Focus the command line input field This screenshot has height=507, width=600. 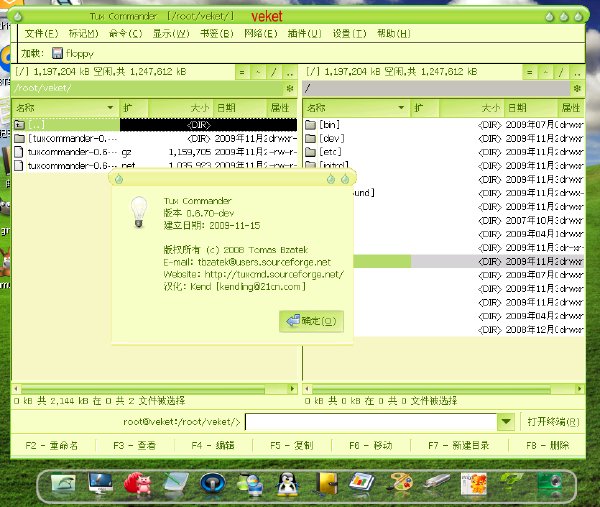coord(371,422)
